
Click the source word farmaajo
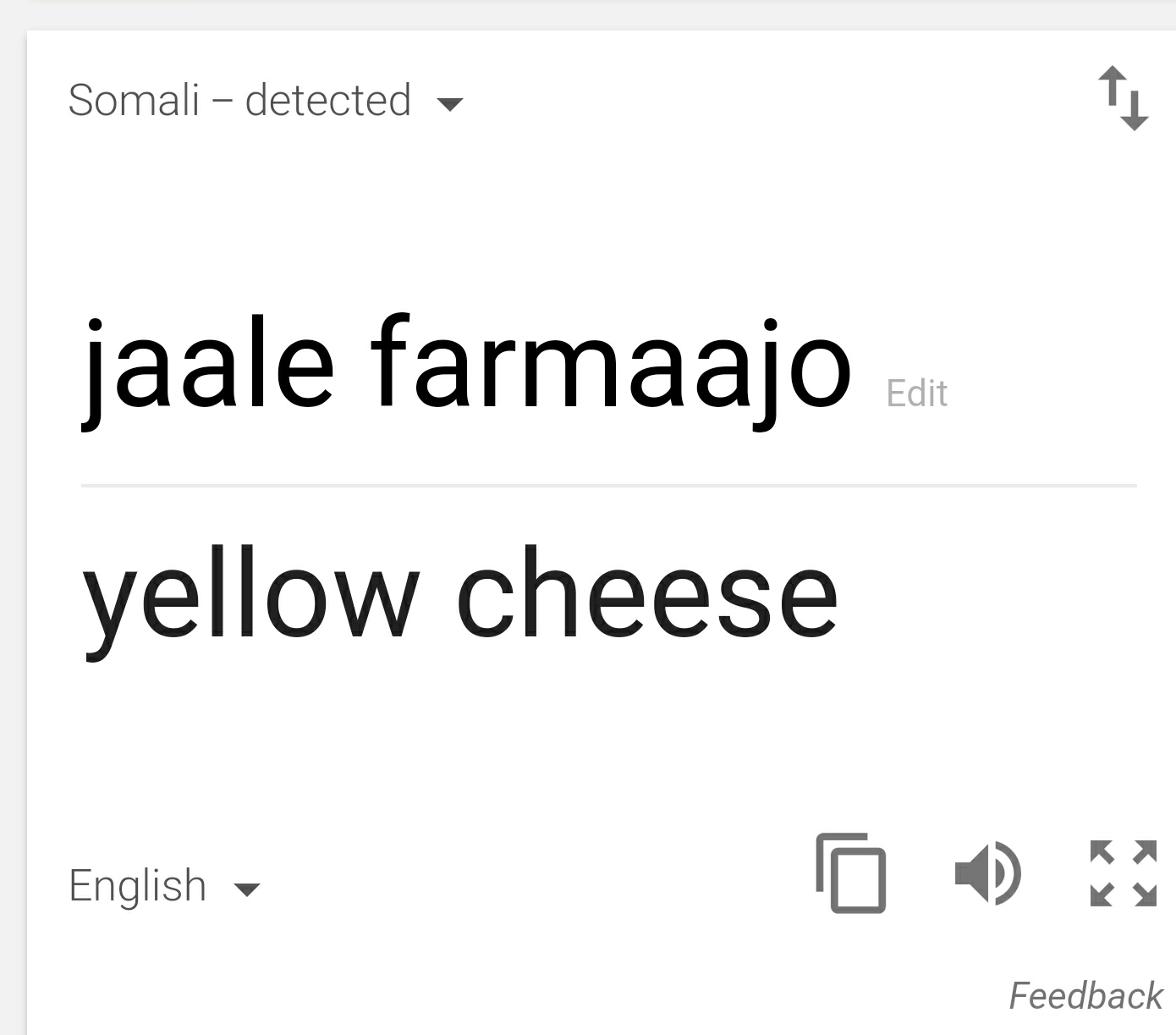pos(611,371)
